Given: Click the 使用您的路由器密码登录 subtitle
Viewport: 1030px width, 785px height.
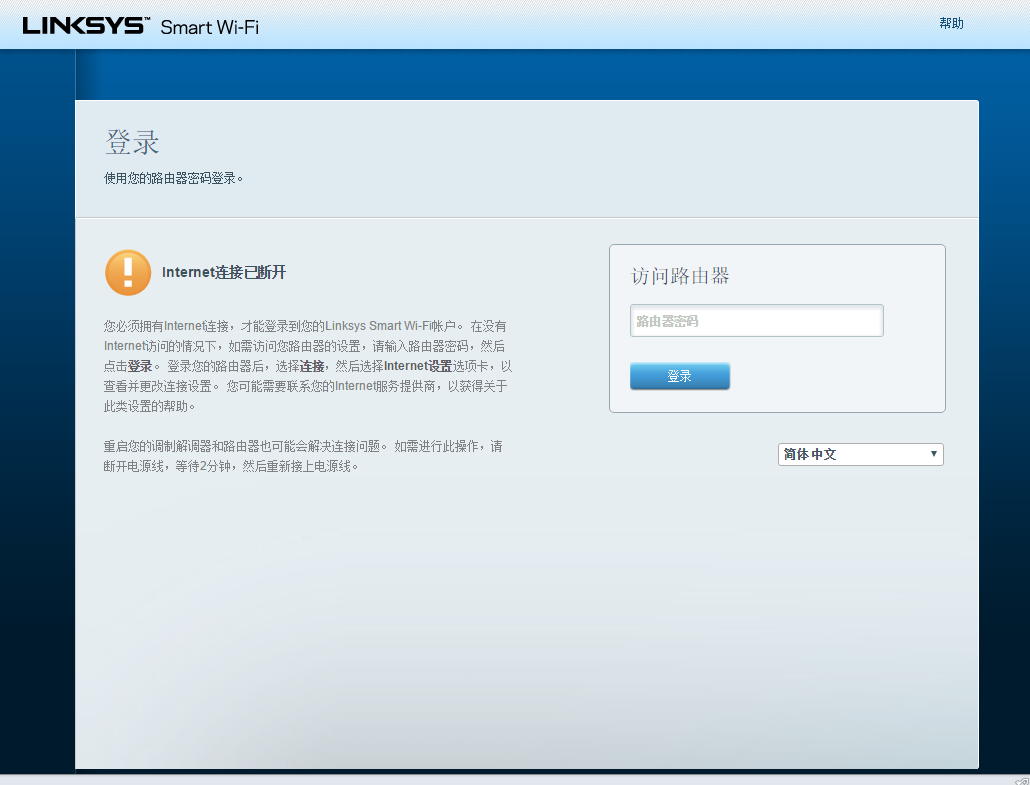Looking at the screenshot, I should (x=173, y=178).
